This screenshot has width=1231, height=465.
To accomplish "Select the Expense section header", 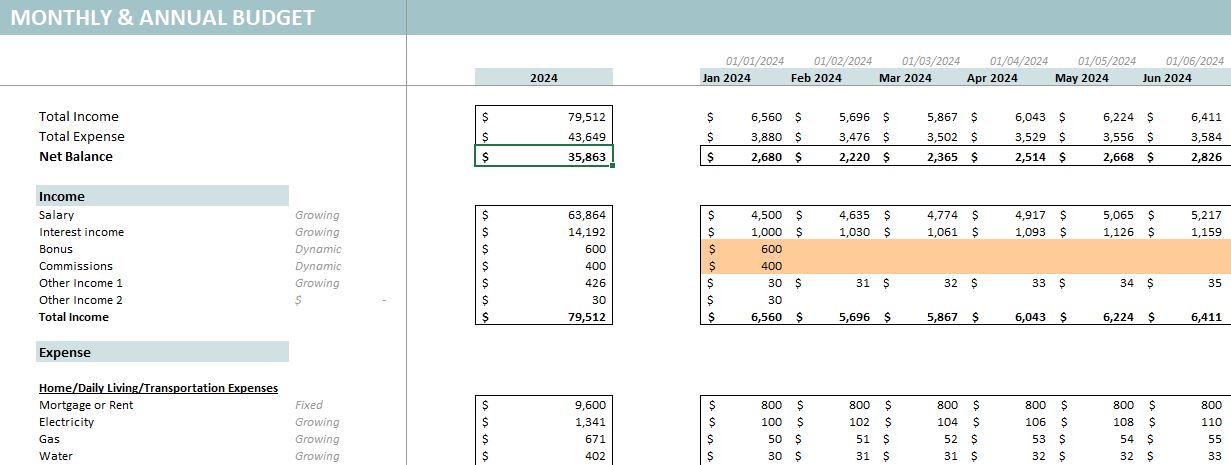I will pyautogui.click(x=162, y=352).
